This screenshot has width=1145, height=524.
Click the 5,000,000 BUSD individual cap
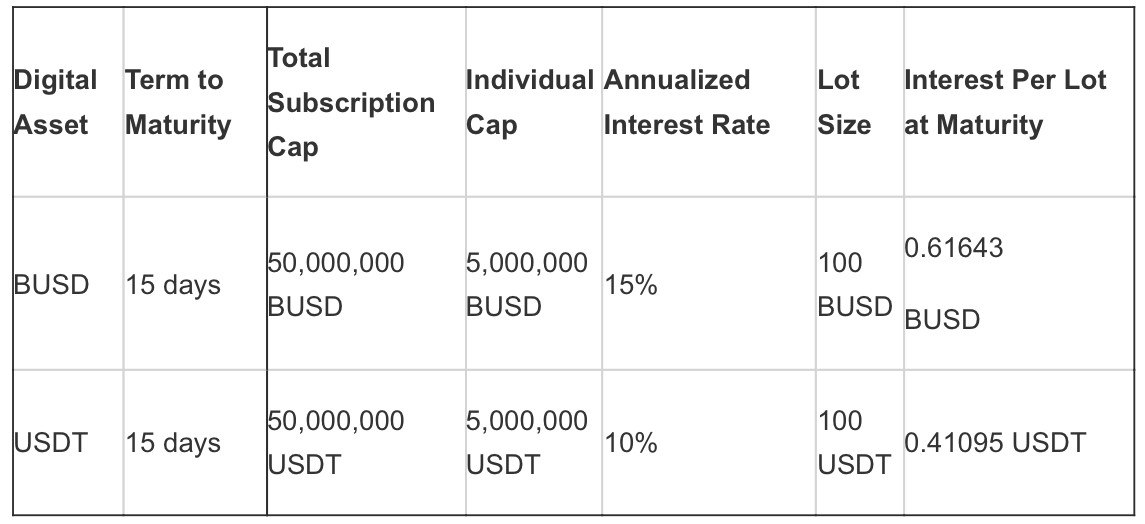point(527,284)
